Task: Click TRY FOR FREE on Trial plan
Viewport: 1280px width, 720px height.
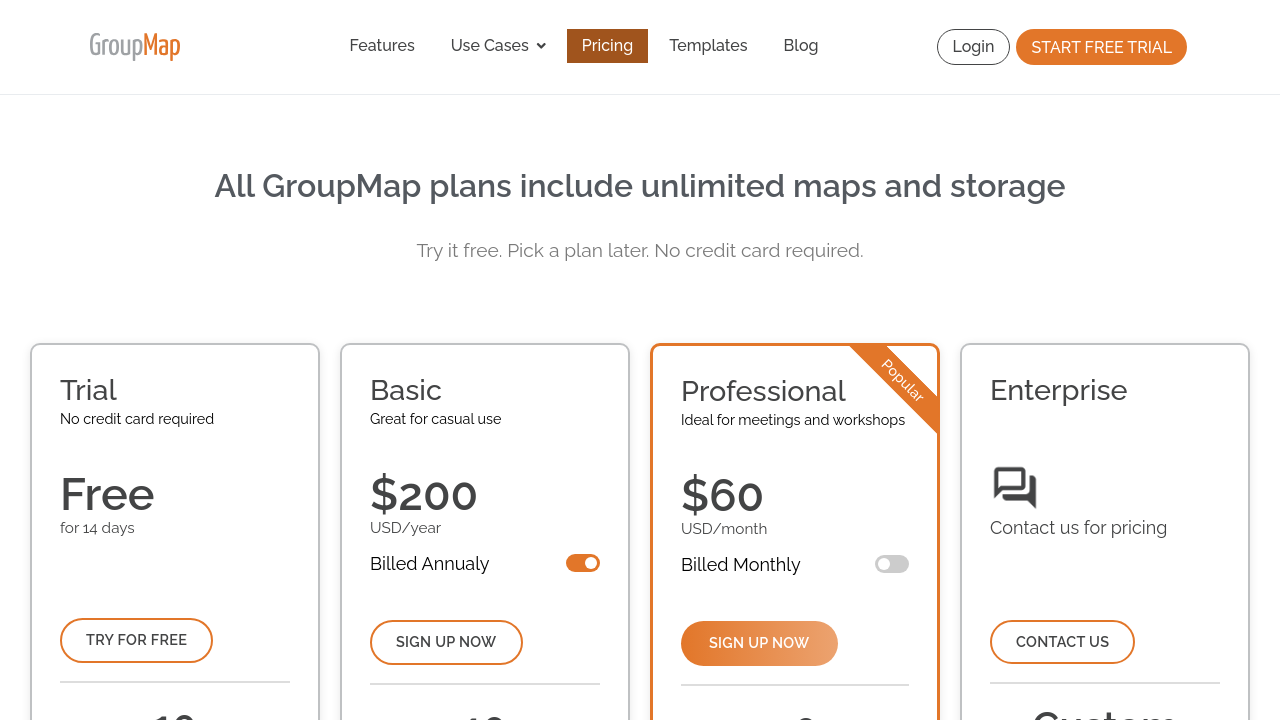Action: [136, 640]
